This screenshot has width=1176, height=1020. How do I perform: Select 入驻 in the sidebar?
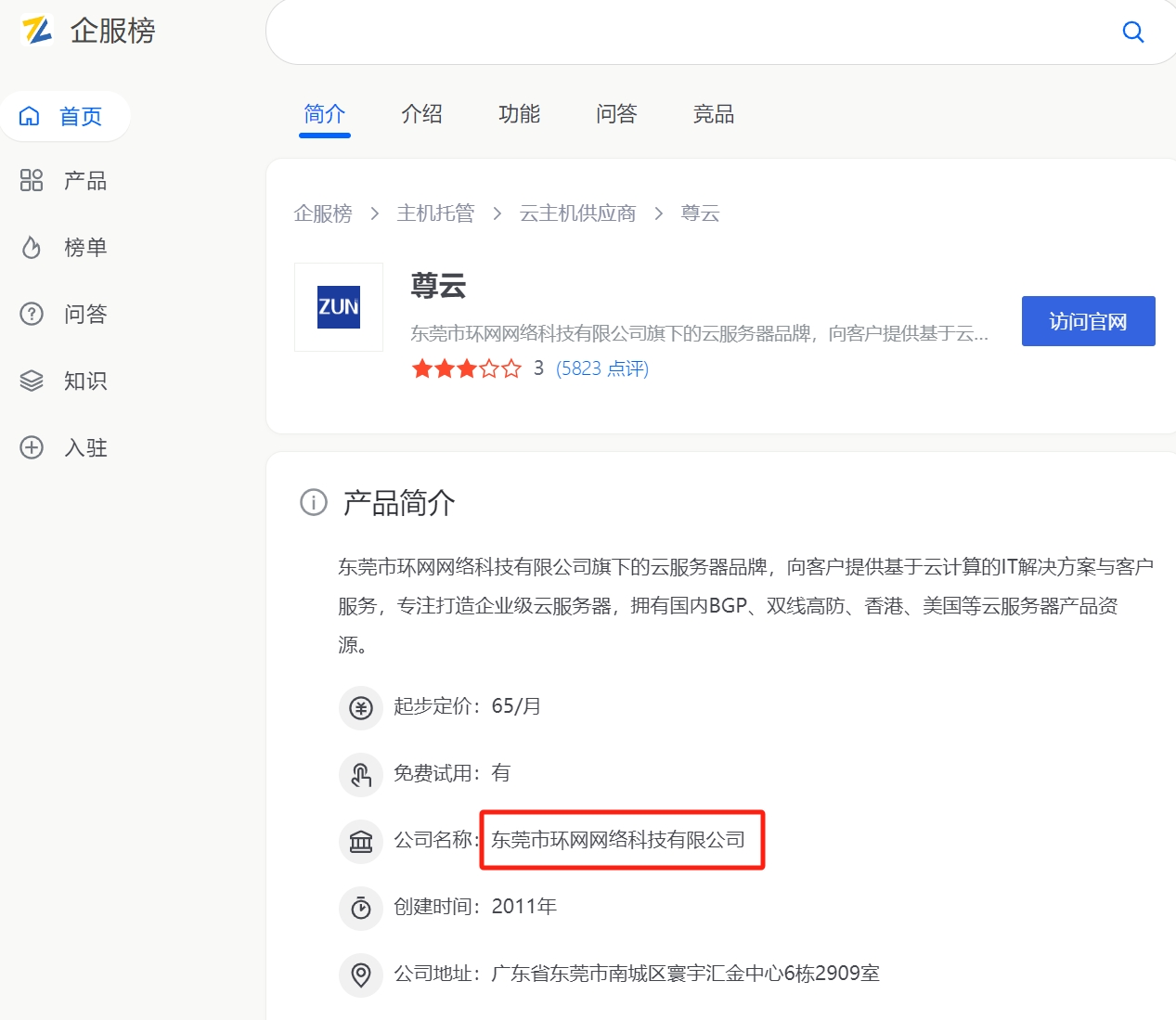[x=65, y=447]
